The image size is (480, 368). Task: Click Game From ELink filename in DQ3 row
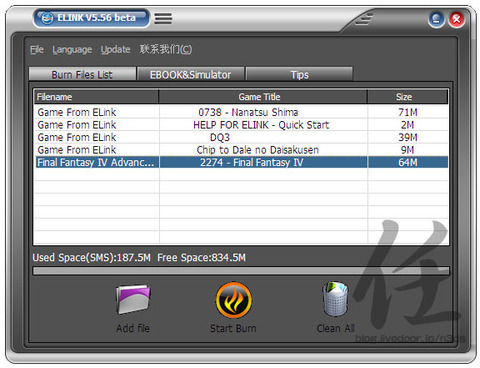coord(77,137)
